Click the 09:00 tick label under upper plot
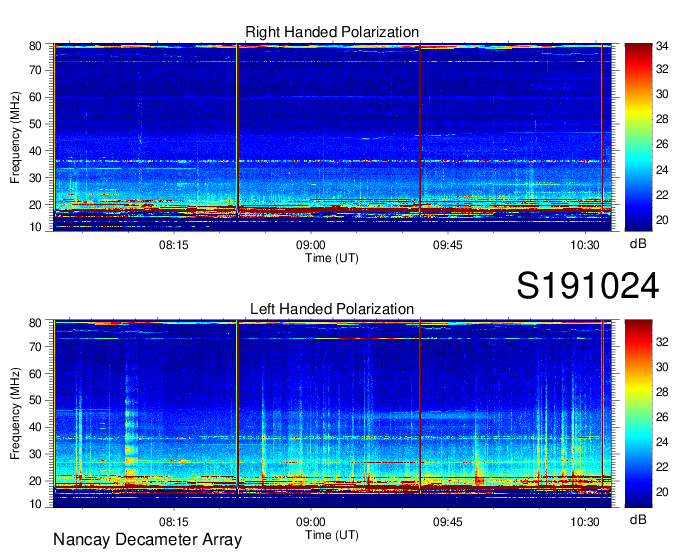This screenshot has width=680, height=552. coord(311,245)
